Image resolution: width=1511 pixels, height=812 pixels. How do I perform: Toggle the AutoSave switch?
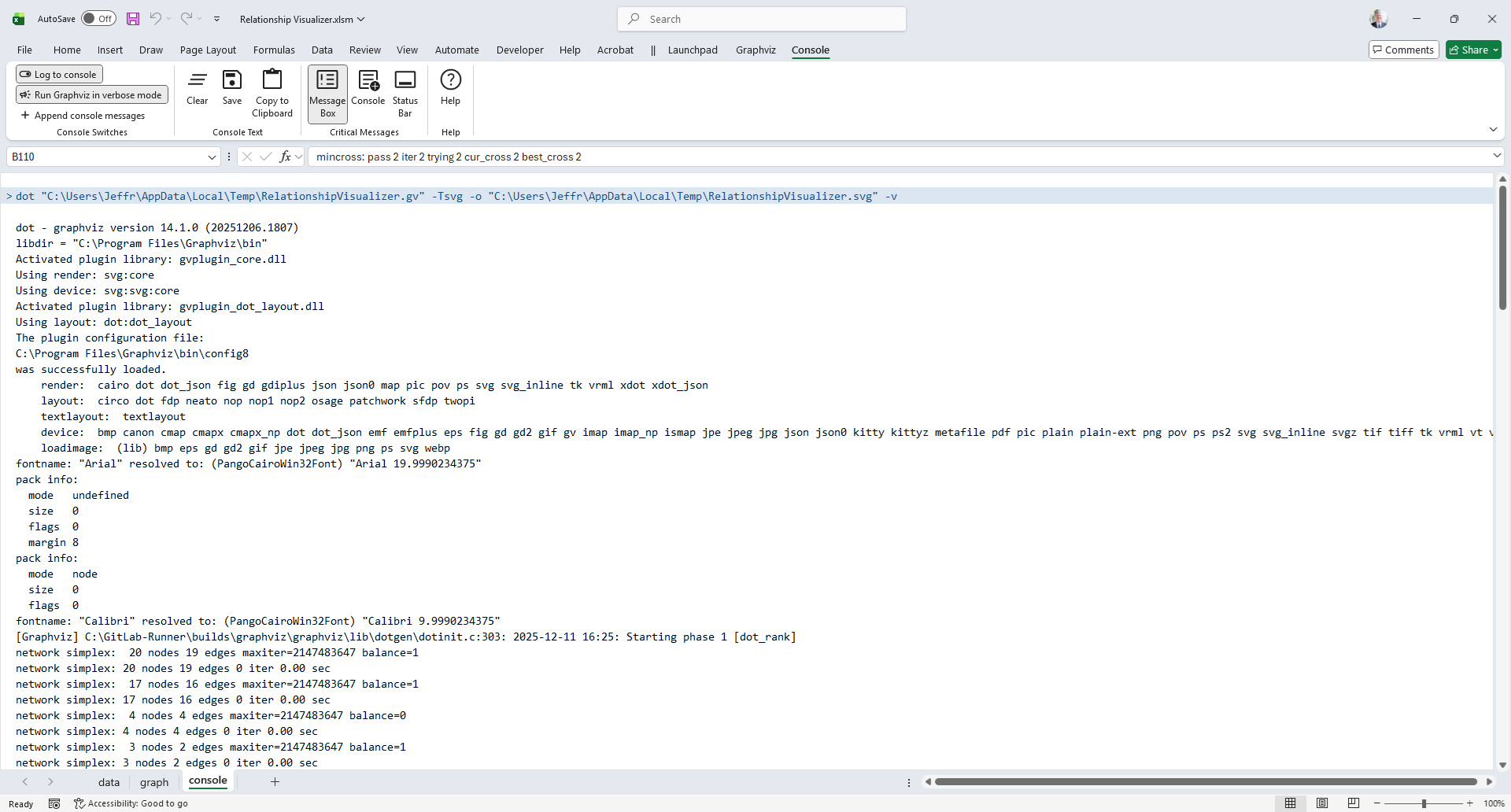point(98,19)
